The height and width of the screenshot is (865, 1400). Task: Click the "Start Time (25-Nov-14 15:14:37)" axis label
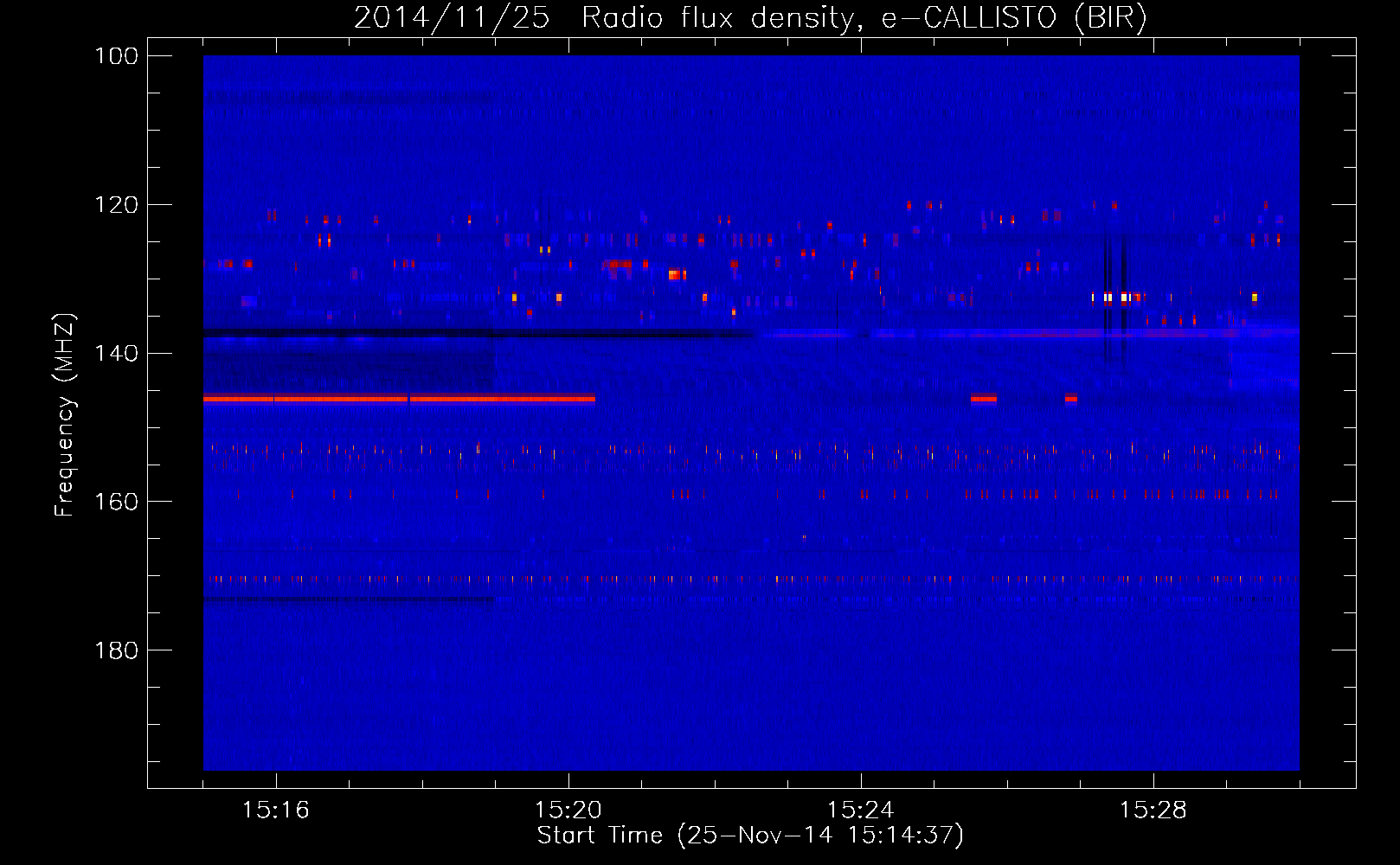750,835
